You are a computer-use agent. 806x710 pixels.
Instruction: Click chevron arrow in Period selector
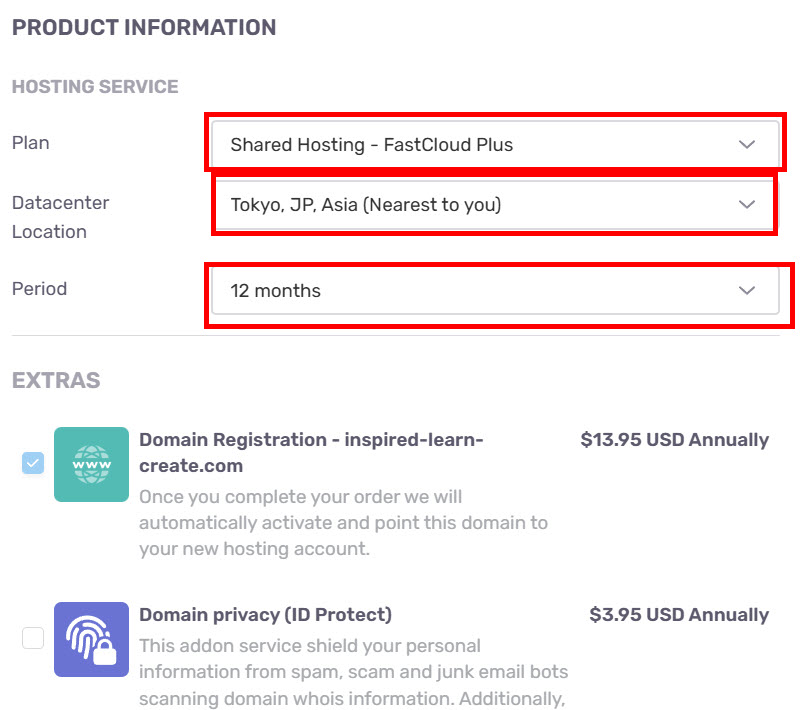click(747, 290)
